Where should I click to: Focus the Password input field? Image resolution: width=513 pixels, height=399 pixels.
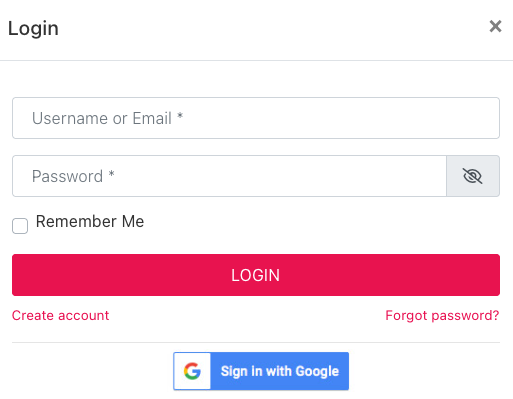pyautogui.click(x=229, y=176)
